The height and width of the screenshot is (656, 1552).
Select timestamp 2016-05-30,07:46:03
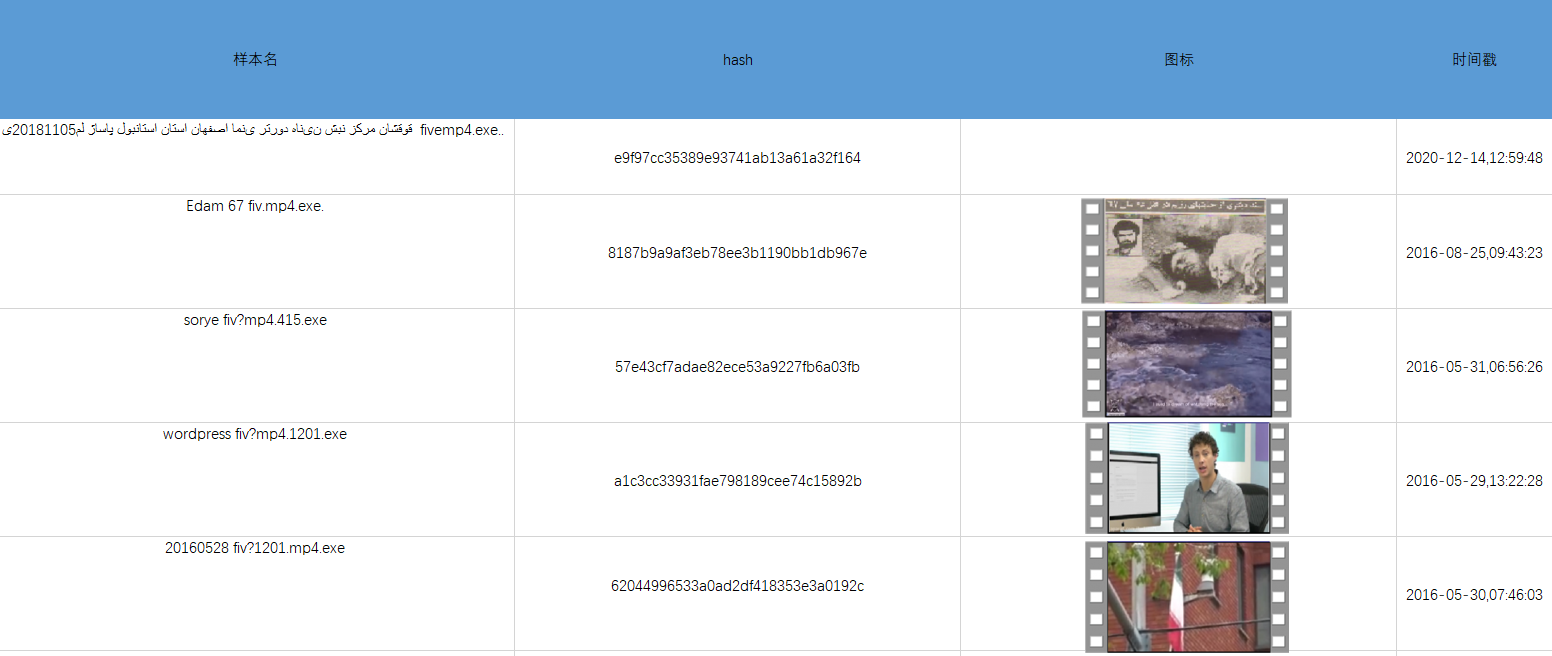(1474, 595)
